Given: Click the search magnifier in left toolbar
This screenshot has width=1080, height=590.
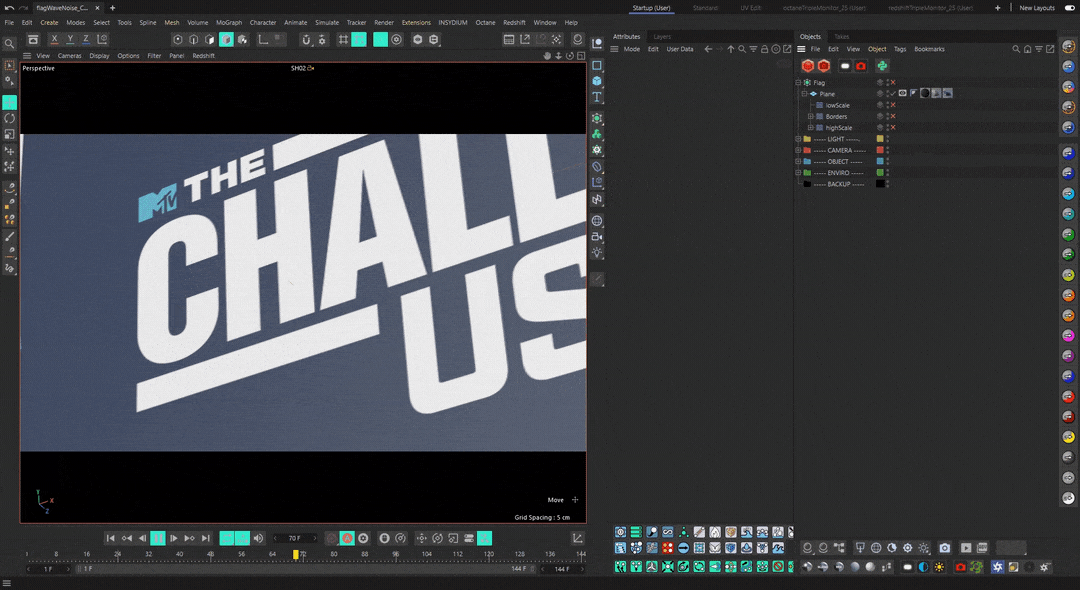Looking at the screenshot, I should tap(9, 43).
